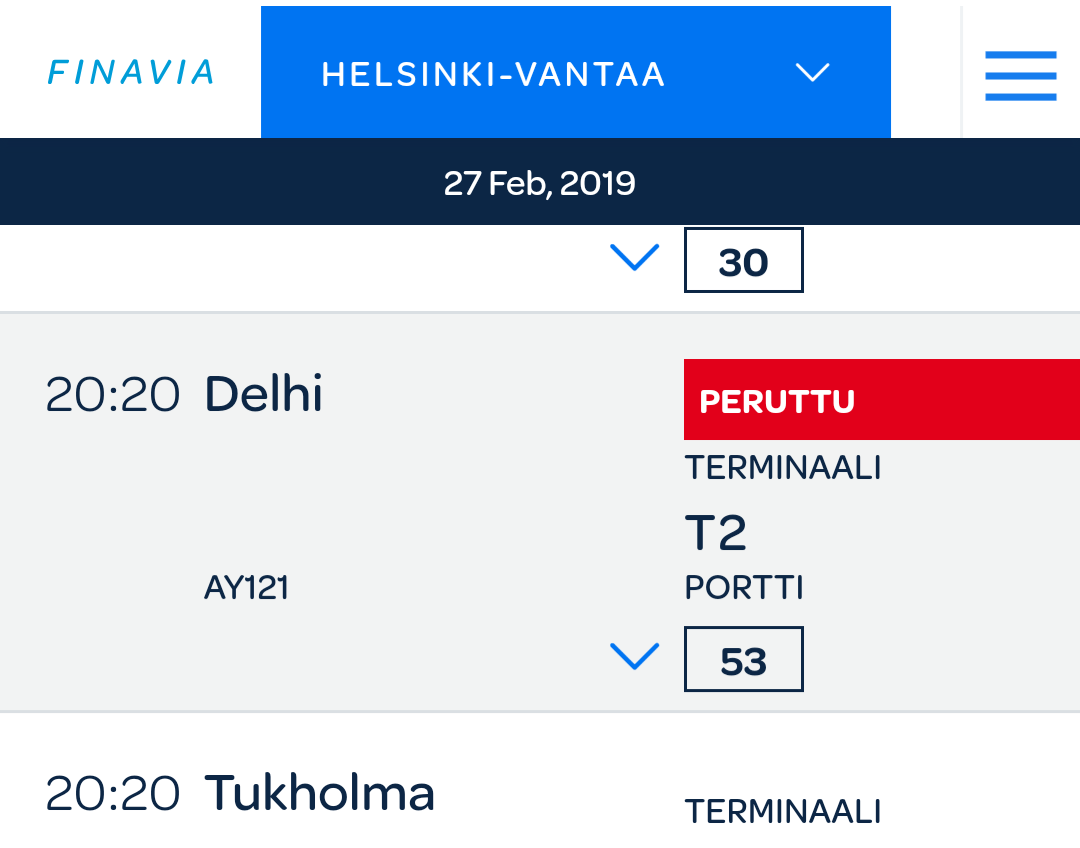
Task: Click terminal T2 for Delhi flight
Action: coord(715,532)
